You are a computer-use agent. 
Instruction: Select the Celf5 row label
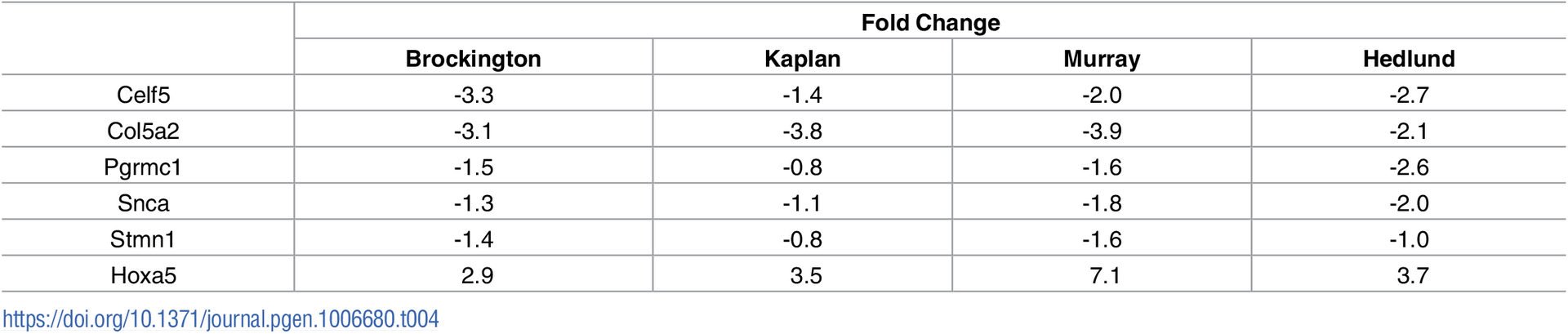click(x=143, y=95)
